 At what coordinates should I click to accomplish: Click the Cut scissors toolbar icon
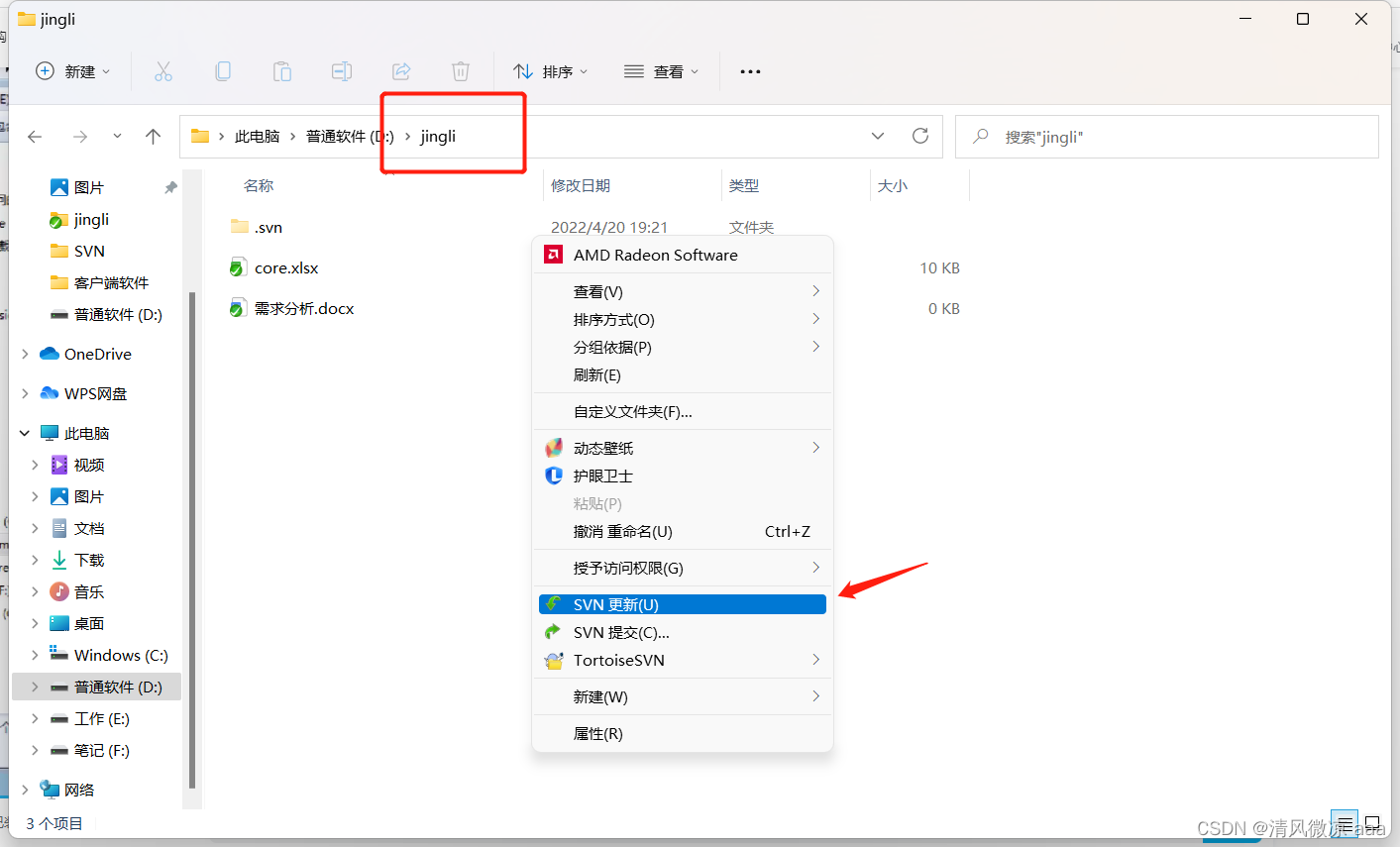(163, 71)
